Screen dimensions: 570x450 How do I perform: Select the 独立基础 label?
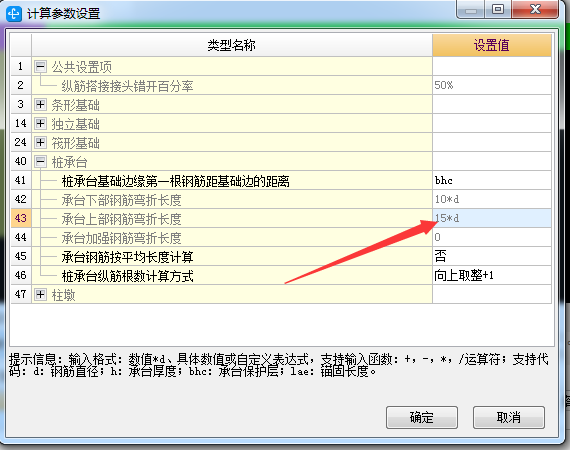pyautogui.click(x=75, y=124)
